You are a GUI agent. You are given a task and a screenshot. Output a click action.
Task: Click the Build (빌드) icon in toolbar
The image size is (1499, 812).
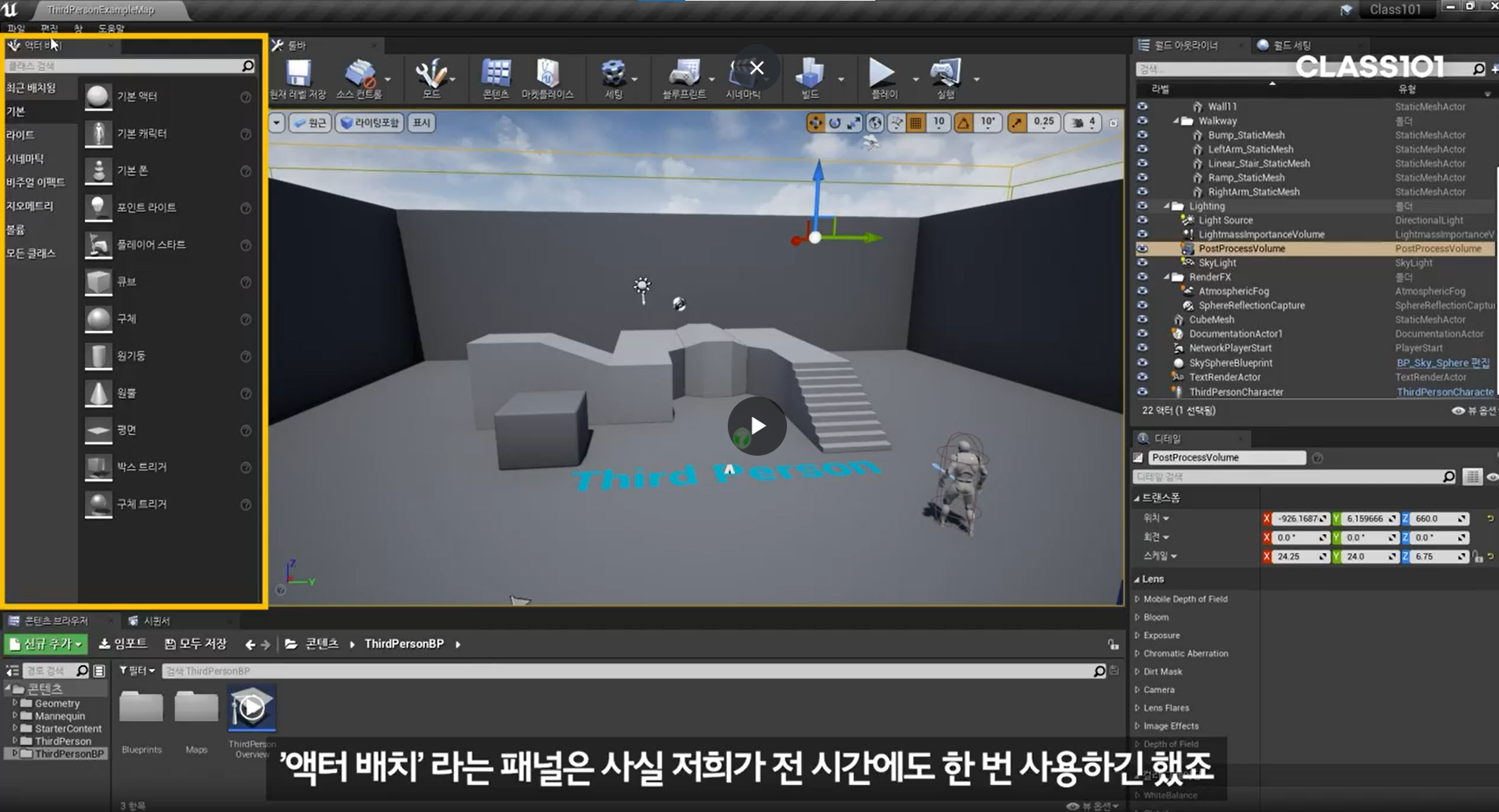[x=810, y=73]
